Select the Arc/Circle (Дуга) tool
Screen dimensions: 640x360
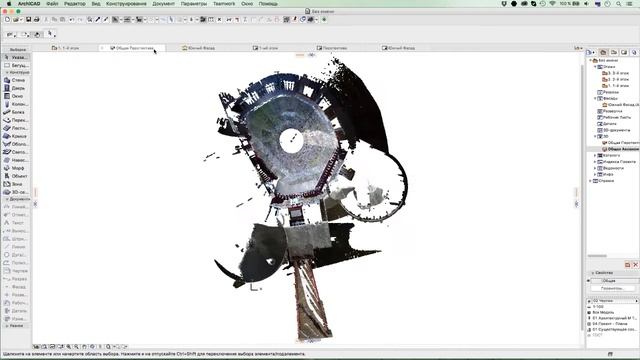pos(16,255)
